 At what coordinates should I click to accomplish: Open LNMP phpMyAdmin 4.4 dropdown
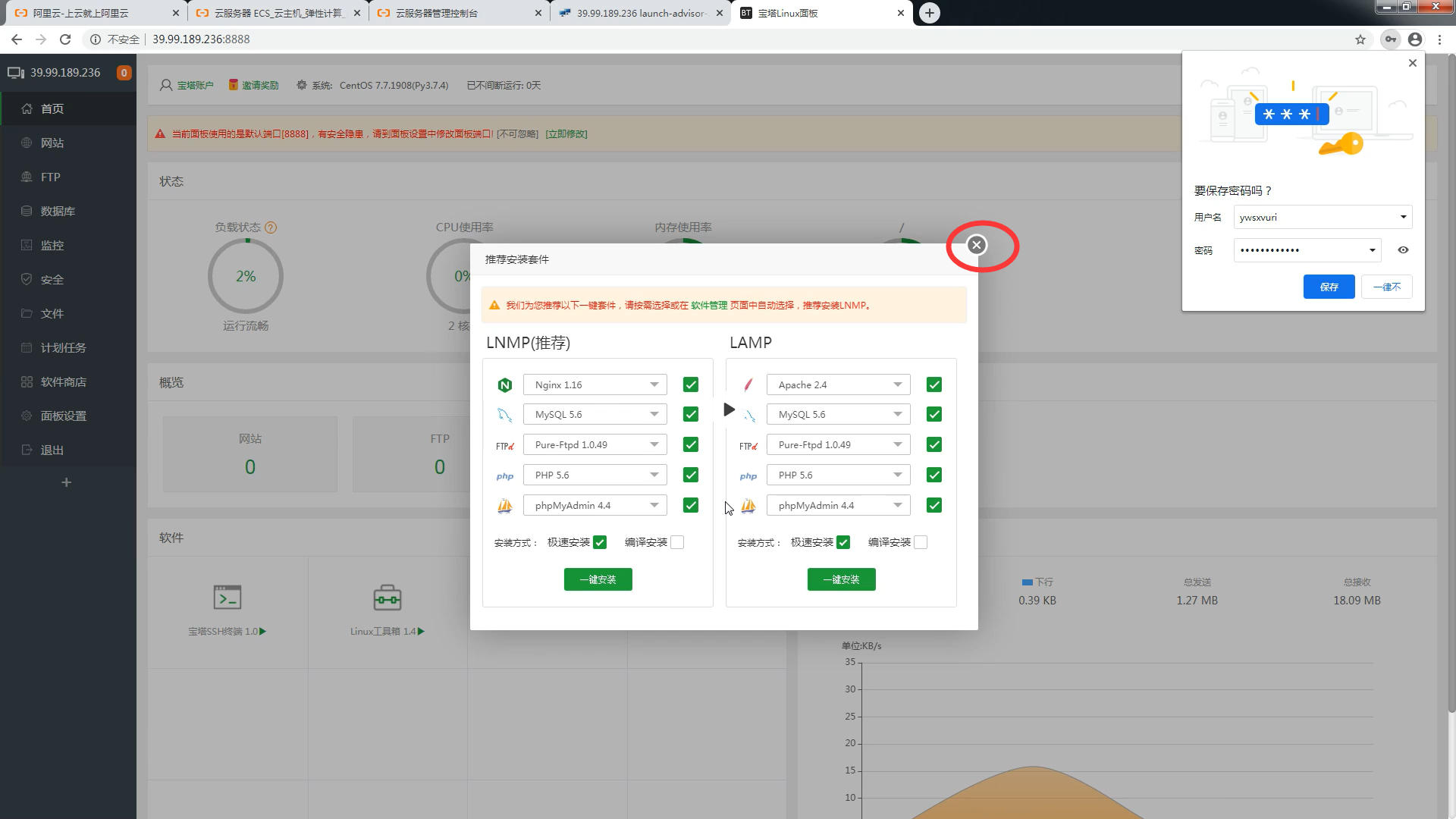point(595,506)
